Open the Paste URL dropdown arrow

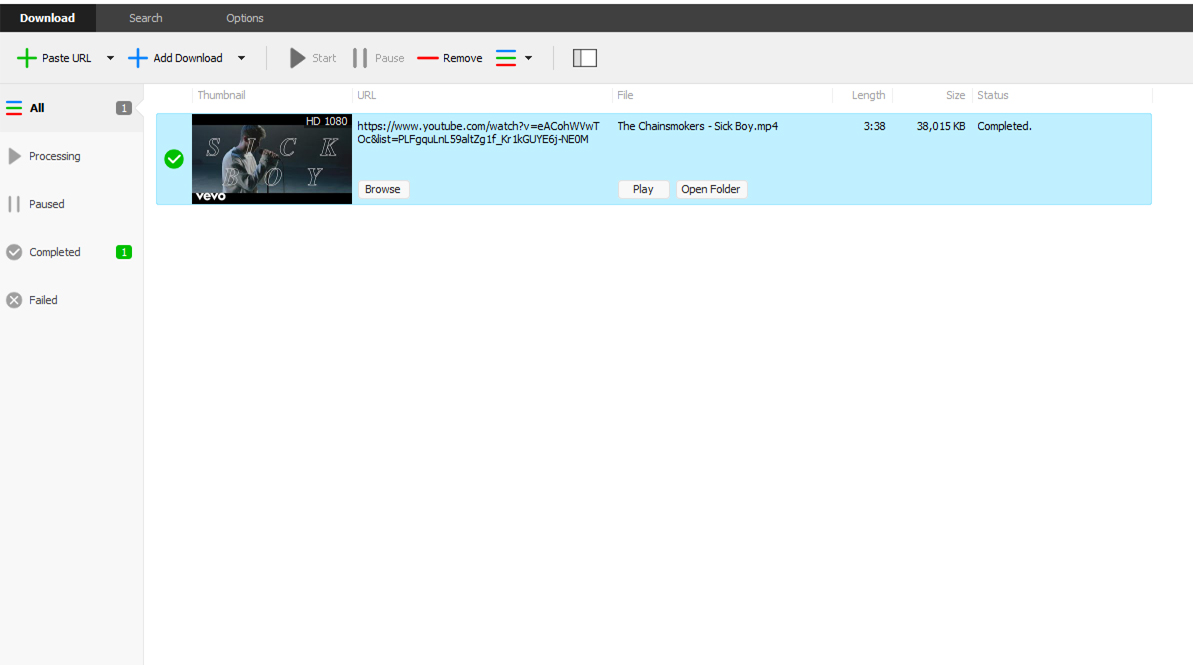coord(110,58)
